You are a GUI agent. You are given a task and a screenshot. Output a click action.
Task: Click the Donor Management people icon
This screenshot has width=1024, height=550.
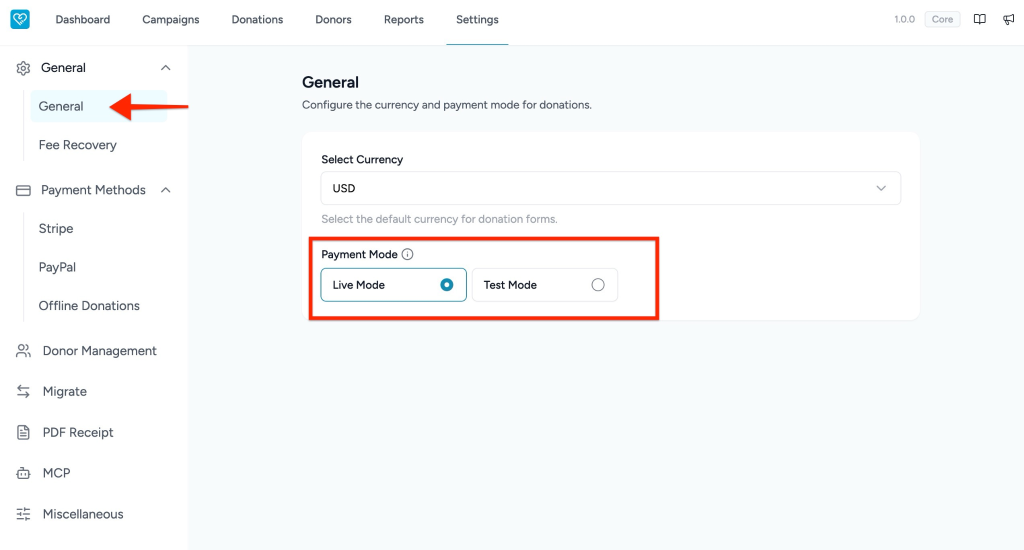point(24,351)
